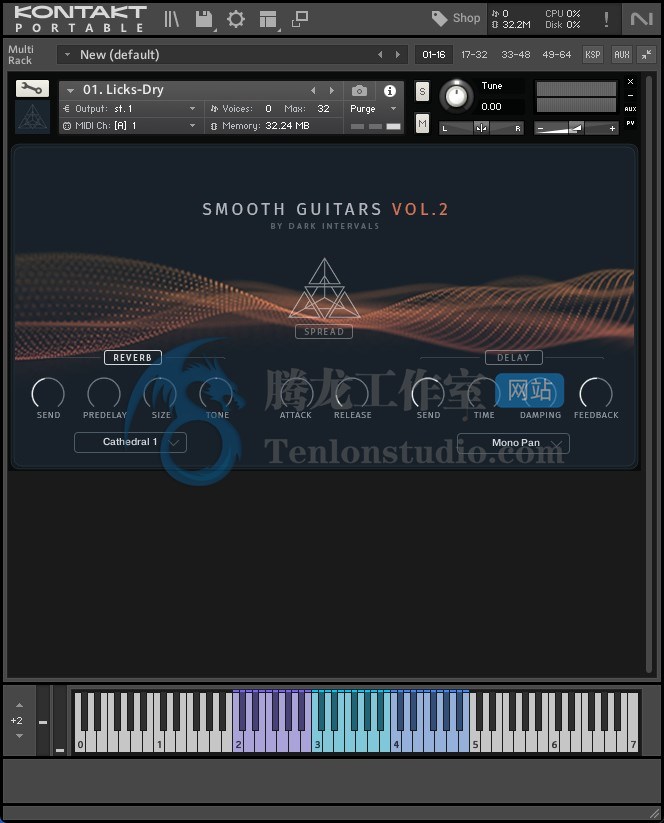
Task: Open the Shop tag icon
Action: [x=439, y=19]
